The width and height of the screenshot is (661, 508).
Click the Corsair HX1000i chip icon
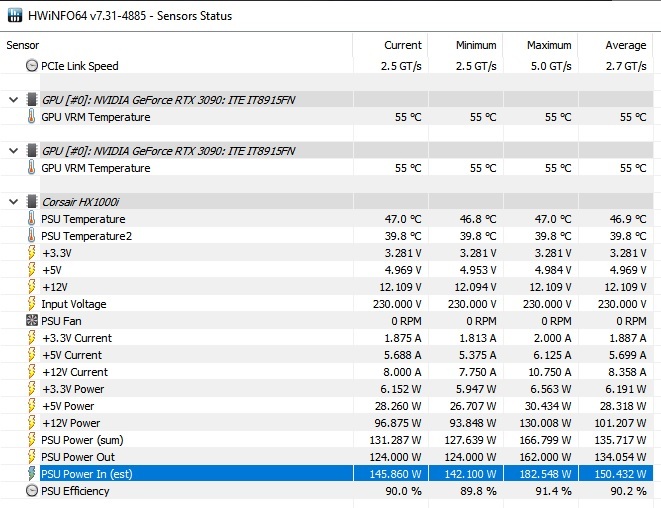pos(31,202)
